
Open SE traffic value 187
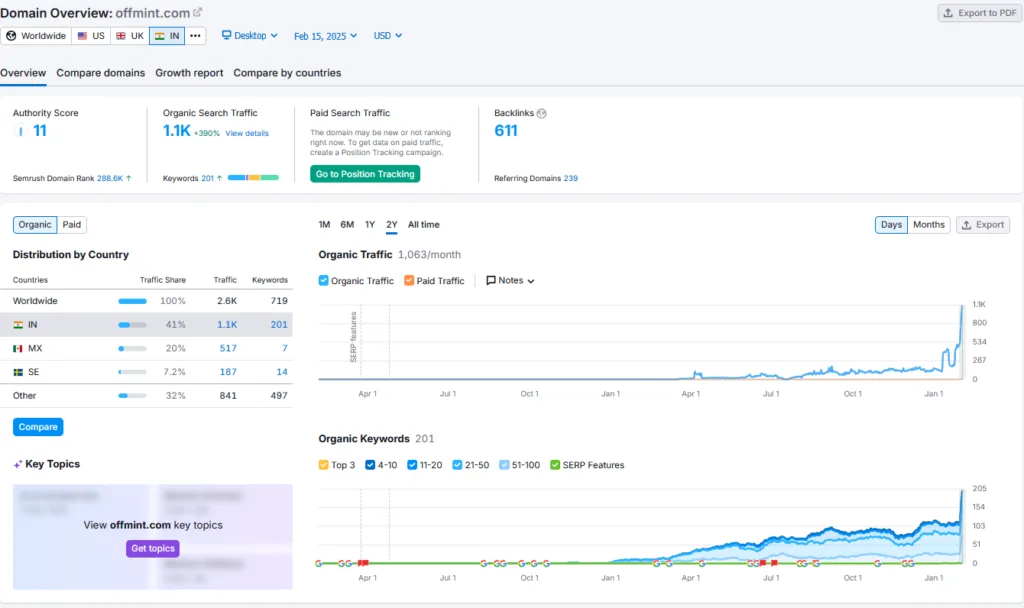228,372
